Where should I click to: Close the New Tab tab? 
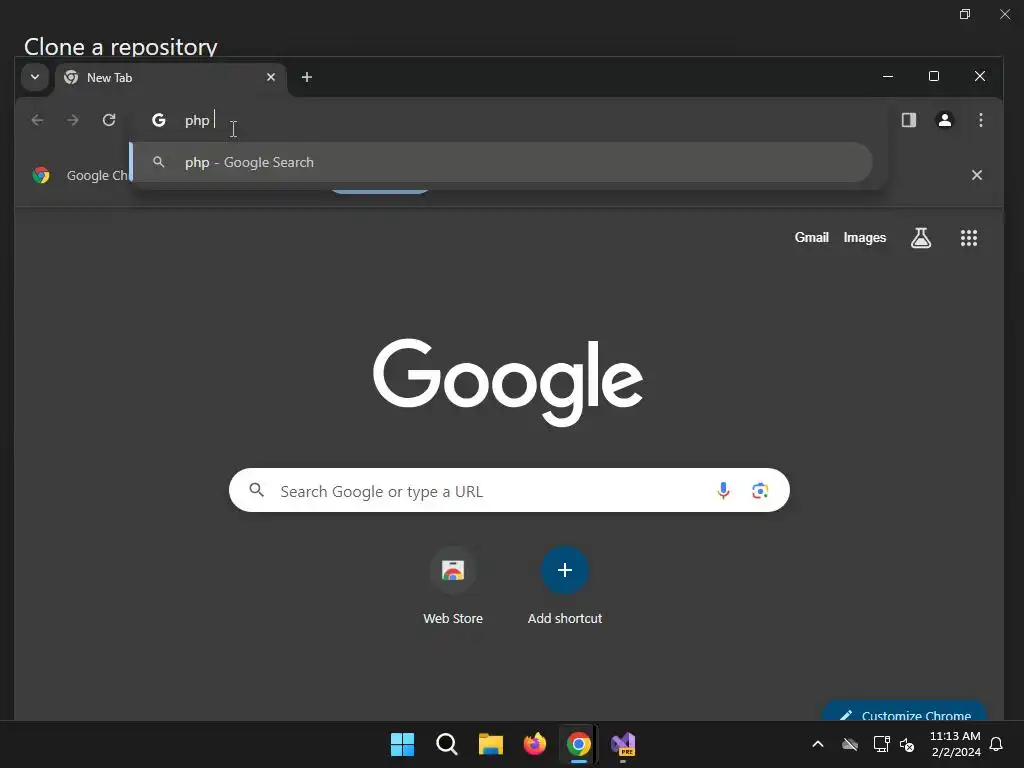click(271, 77)
